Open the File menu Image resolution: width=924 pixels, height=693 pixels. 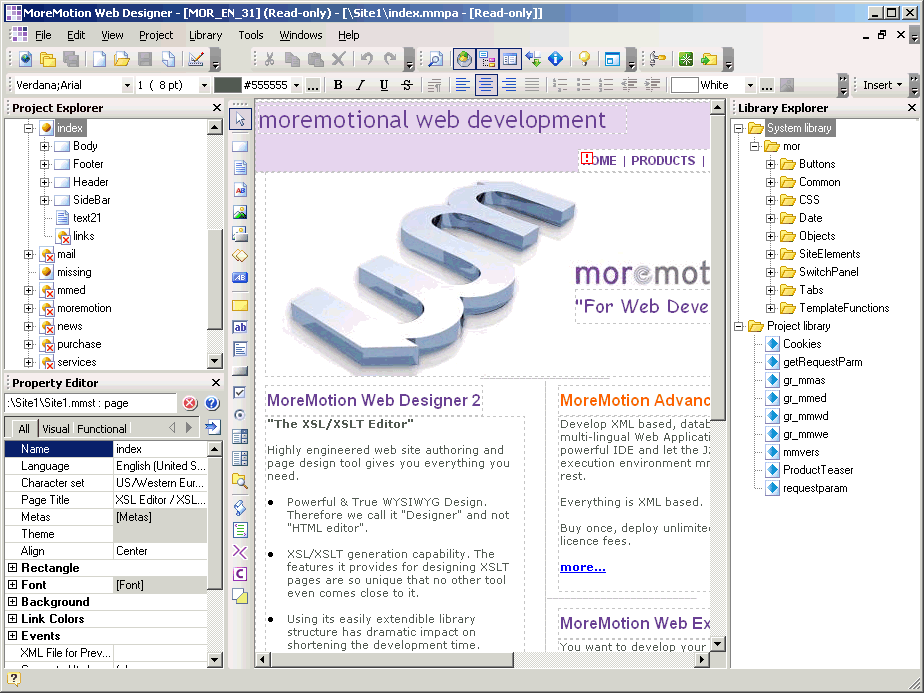43,35
